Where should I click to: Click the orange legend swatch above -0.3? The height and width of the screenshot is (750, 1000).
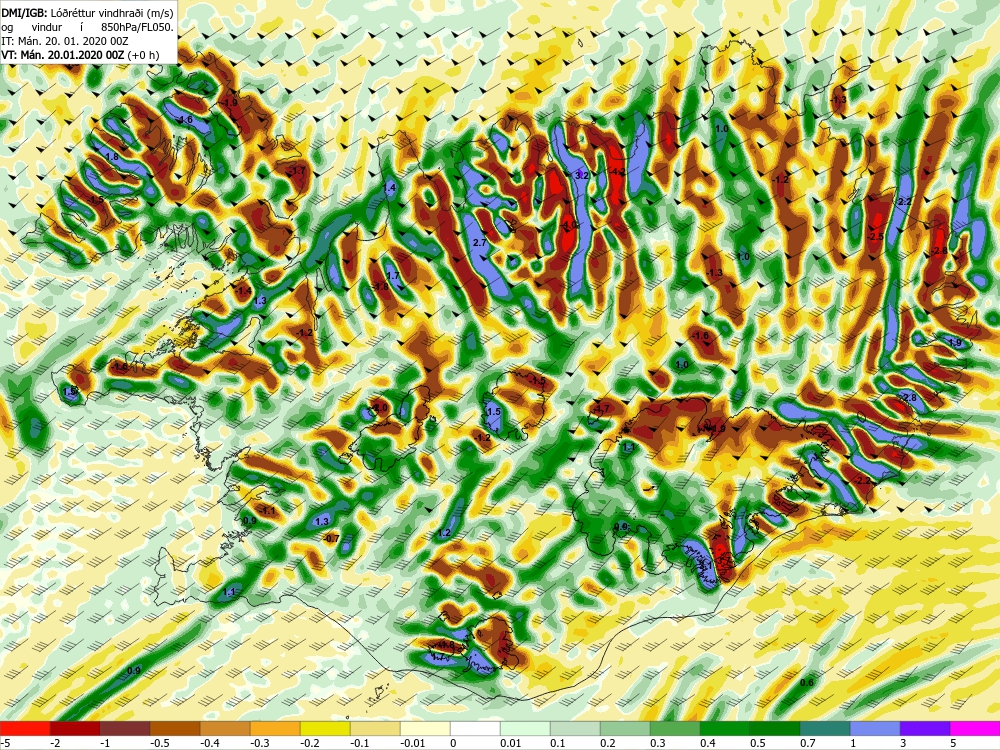tap(275, 728)
